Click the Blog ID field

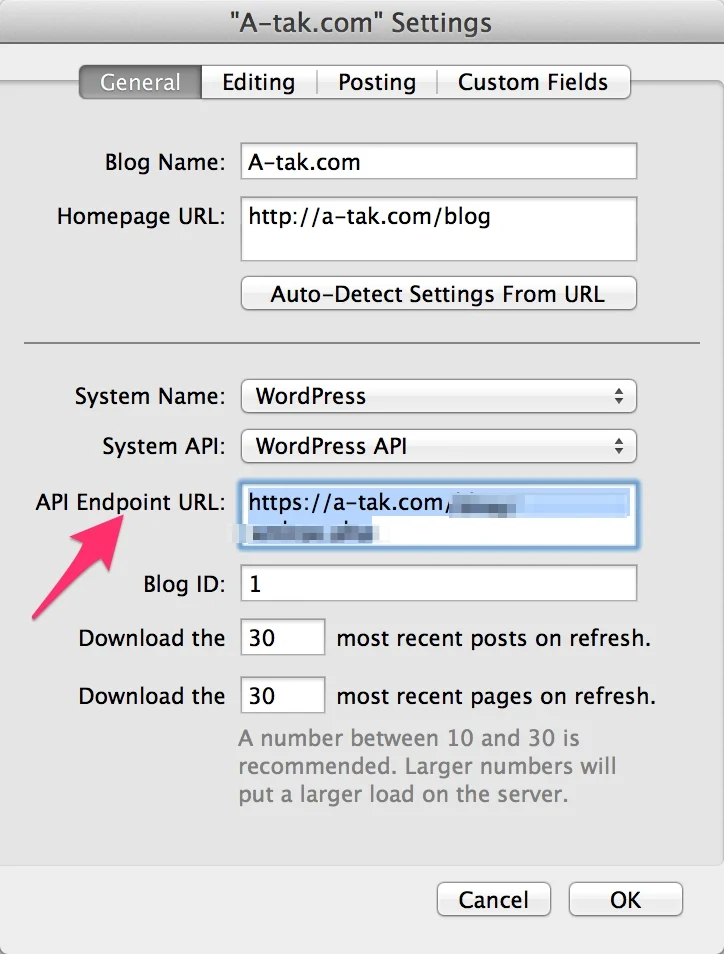(439, 583)
